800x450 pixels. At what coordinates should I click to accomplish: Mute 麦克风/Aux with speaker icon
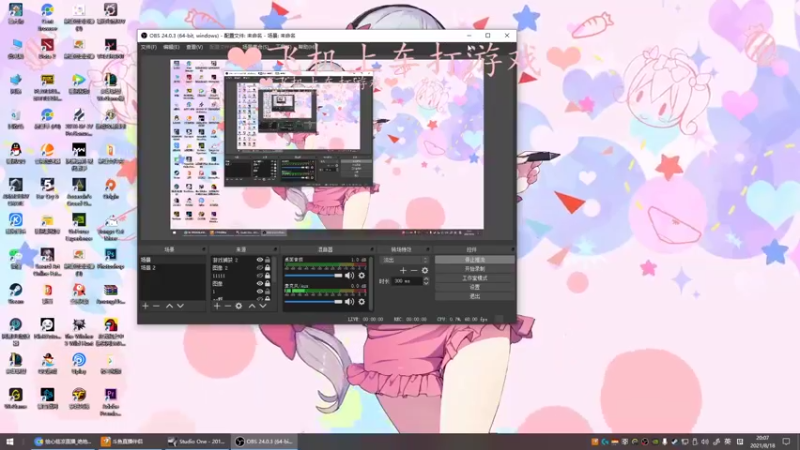point(349,302)
